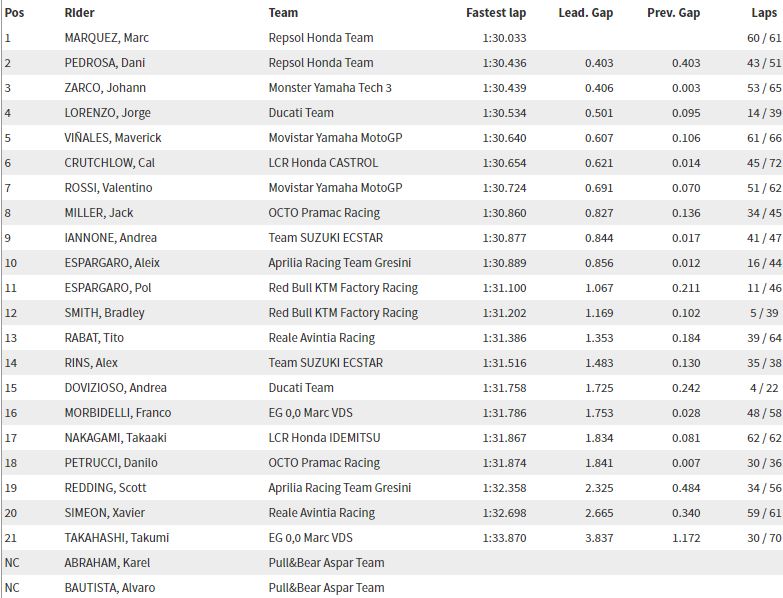Click the Rider column header
783x598 pixels.
coord(79,13)
